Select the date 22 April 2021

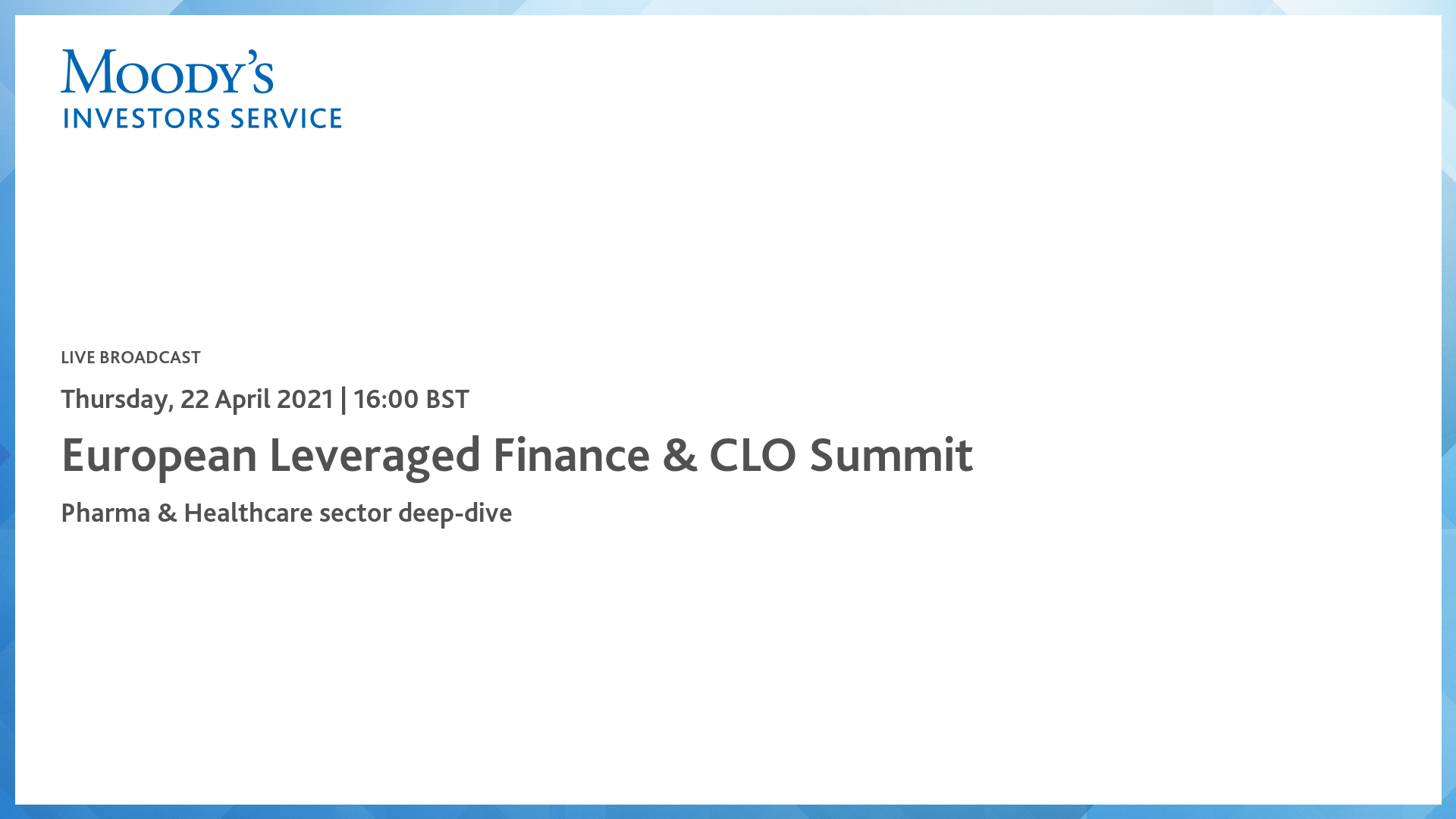point(257,400)
